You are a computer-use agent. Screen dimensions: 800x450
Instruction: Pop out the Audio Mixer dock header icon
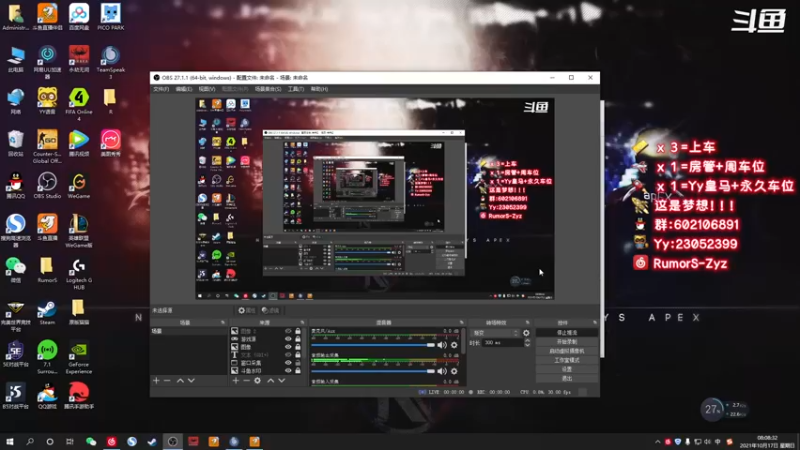coord(461,322)
